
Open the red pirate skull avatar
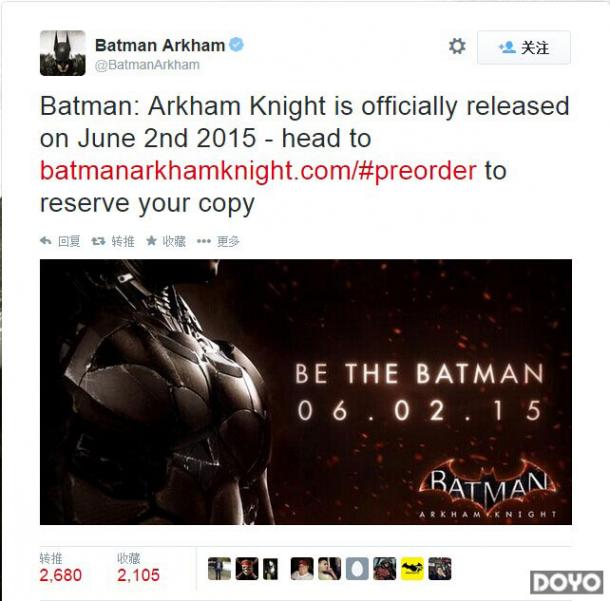click(x=247, y=569)
